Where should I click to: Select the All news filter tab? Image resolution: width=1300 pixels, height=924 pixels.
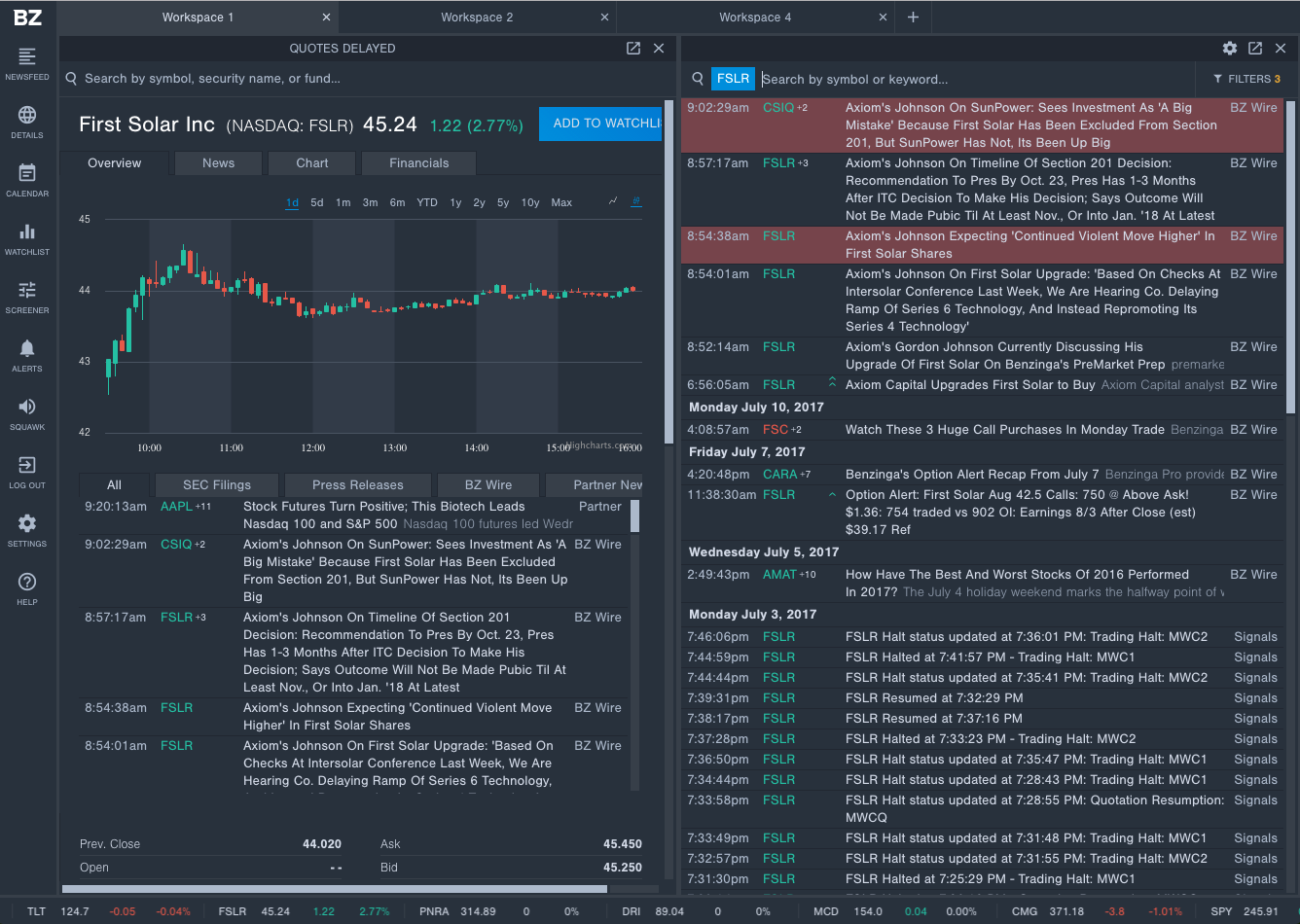point(115,484)
